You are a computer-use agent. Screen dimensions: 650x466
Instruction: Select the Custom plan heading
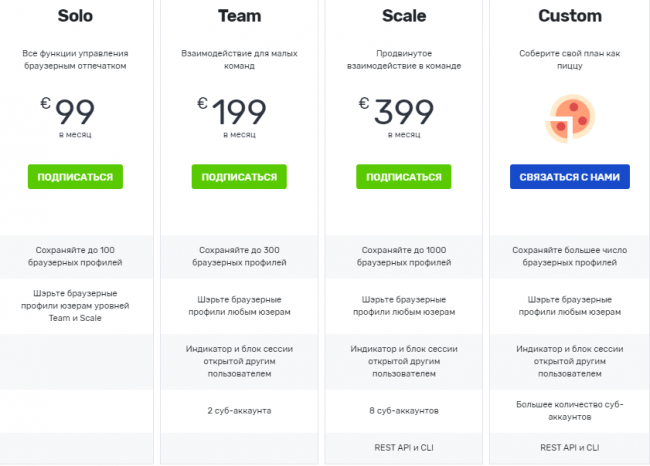coord(569,16)
